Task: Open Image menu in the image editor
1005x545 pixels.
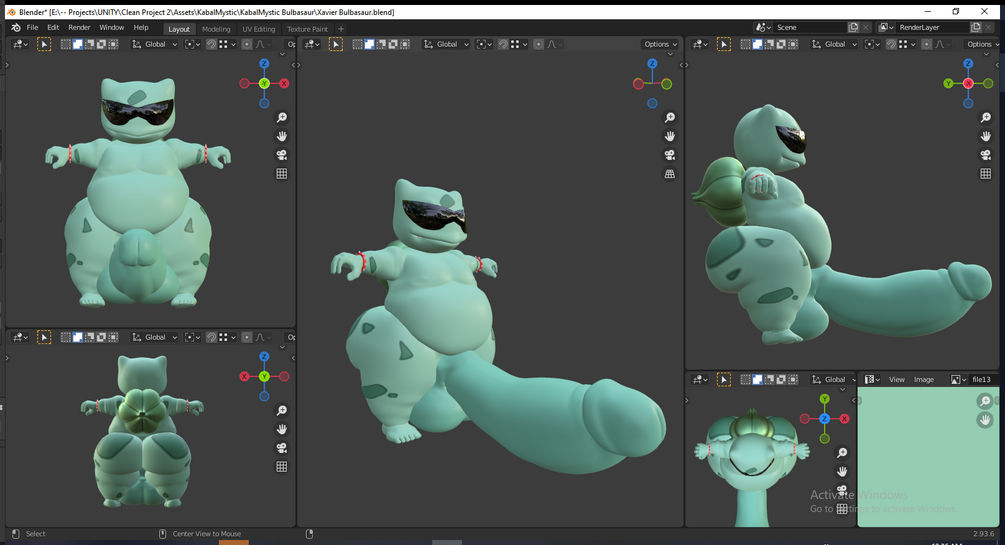Action: click(924, 380)
